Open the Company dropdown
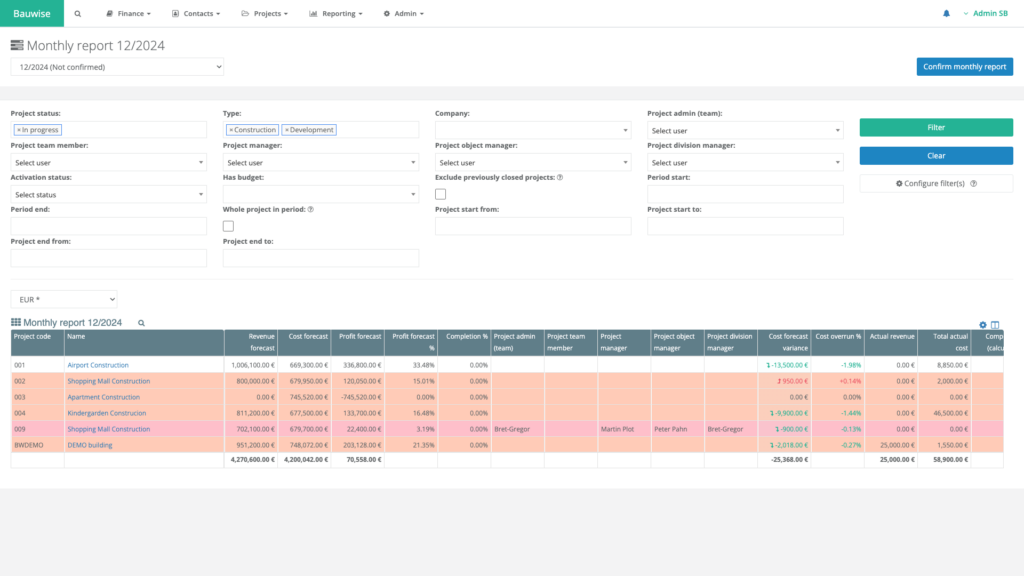1024x576 pixels. [x=533, y=130]
